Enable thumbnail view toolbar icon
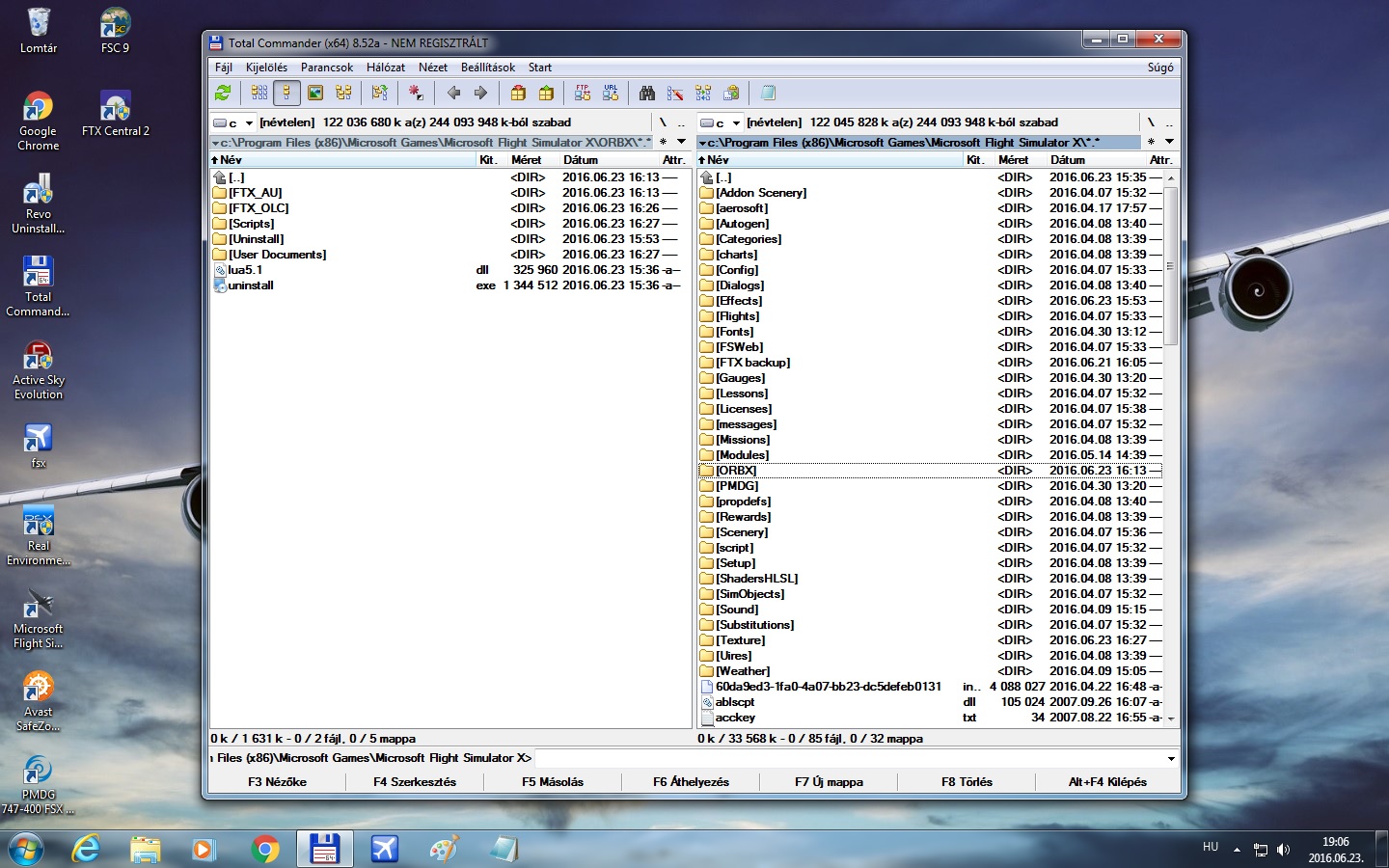 [315, 93]
